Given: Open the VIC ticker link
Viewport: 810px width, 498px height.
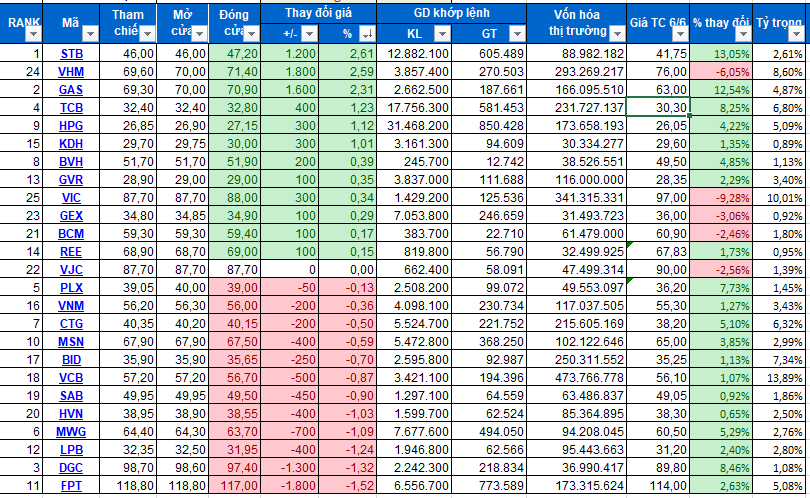Looking at the screenshot, I should click(x=71, y=198).
